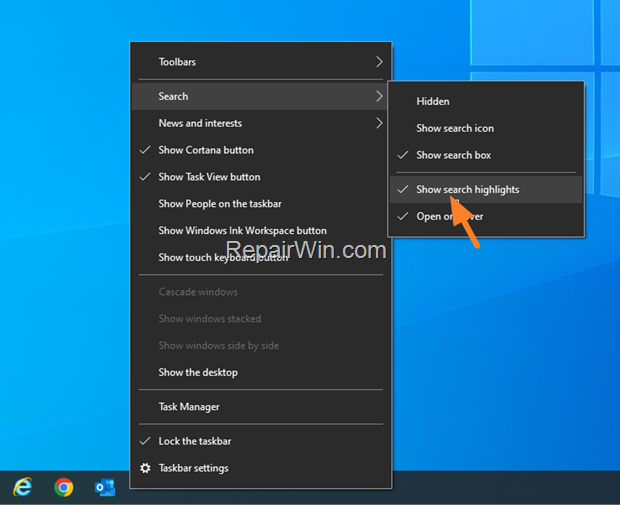The height and width of the screenshot is (505, 620).
Task: Toggle Lock the taskbar option
Action: [261, 441]
